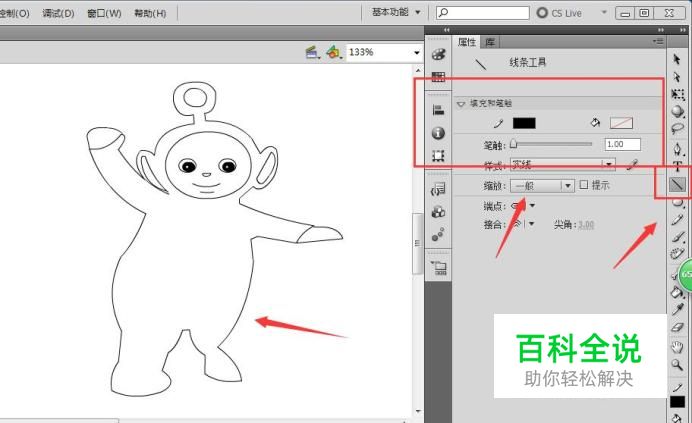The image size is (692, 423).
Task: Select the 3D Rotation tool
Action: (x=677, y=111)
